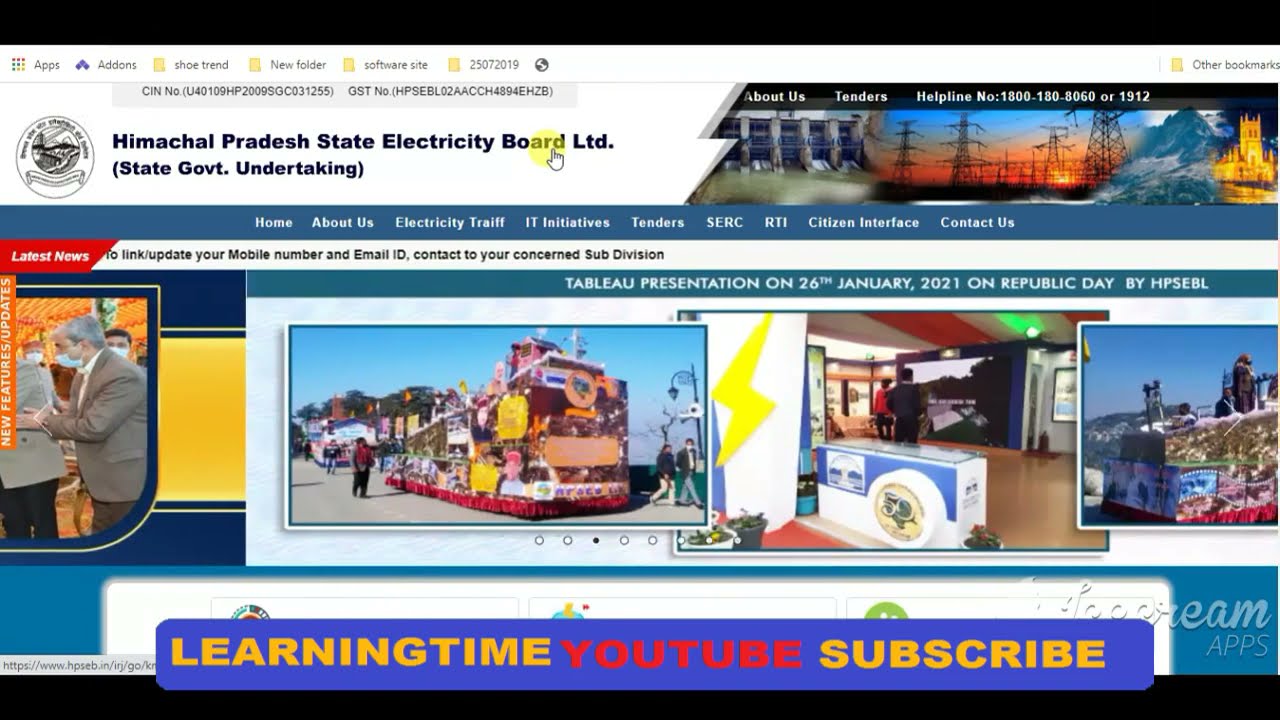Open IT Initiatives menu

(x=568, y=223)
